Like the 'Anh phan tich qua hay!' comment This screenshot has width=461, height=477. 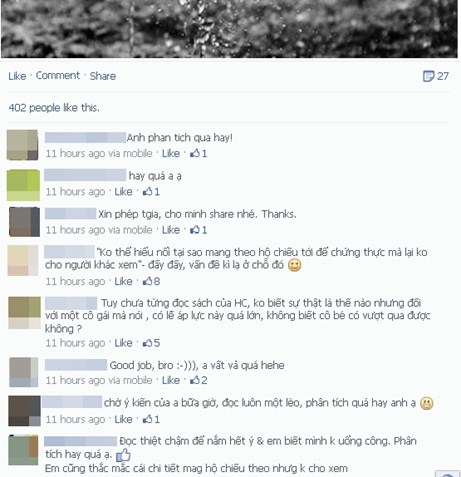coord(171,153)
